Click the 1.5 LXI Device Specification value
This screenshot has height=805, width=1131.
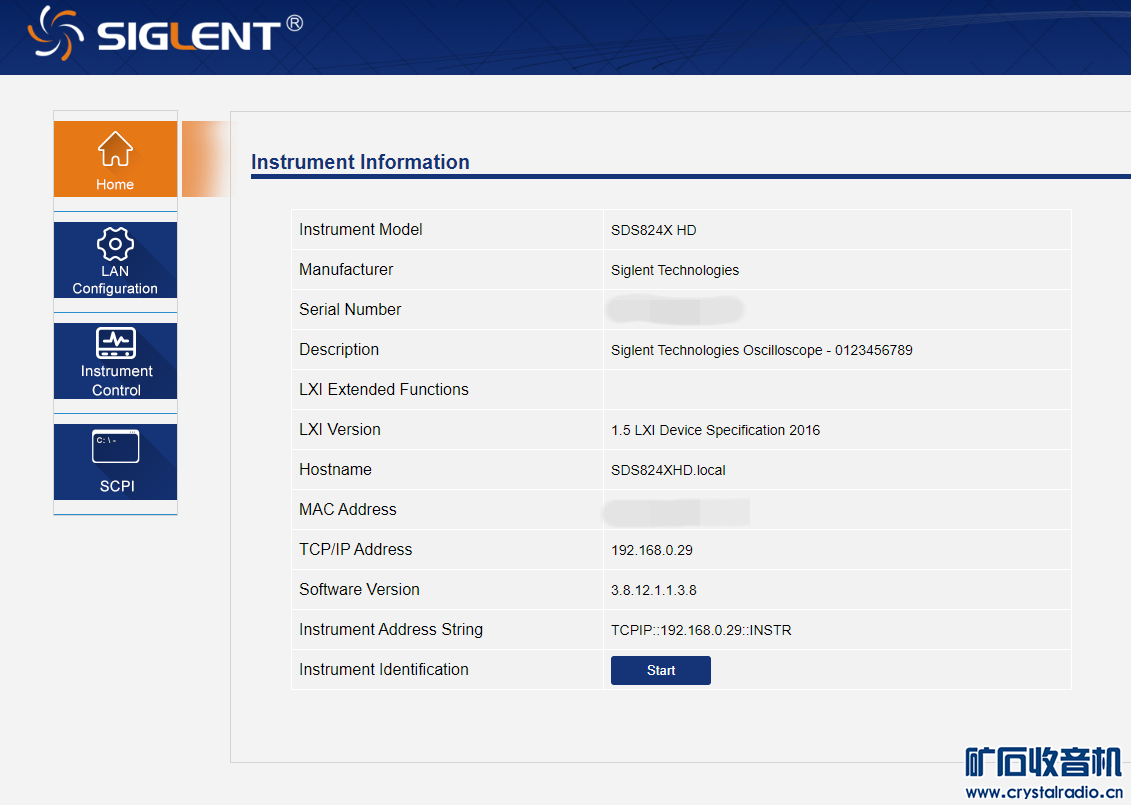(716, 430)
